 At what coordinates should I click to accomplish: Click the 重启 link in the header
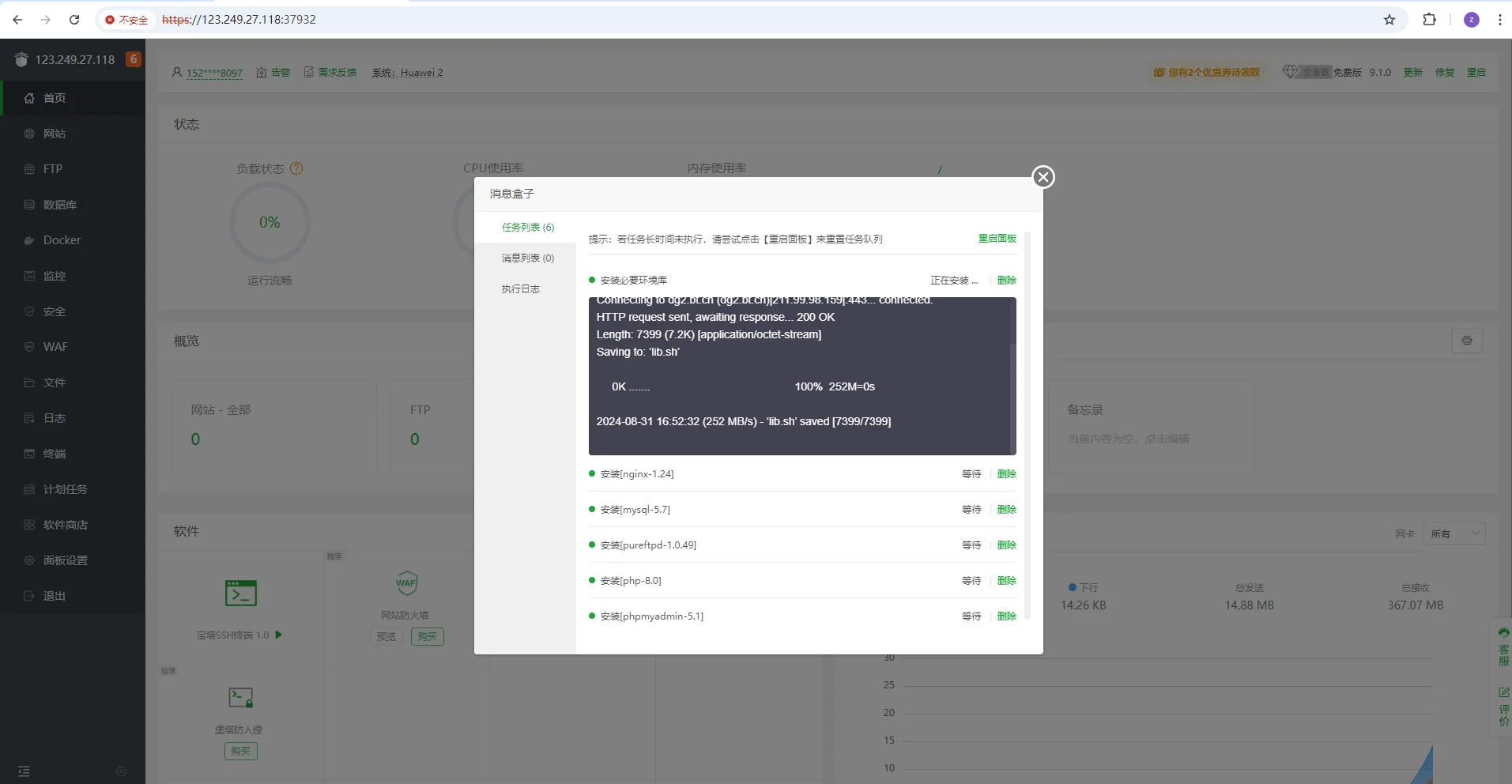[x=1476, y=73]
